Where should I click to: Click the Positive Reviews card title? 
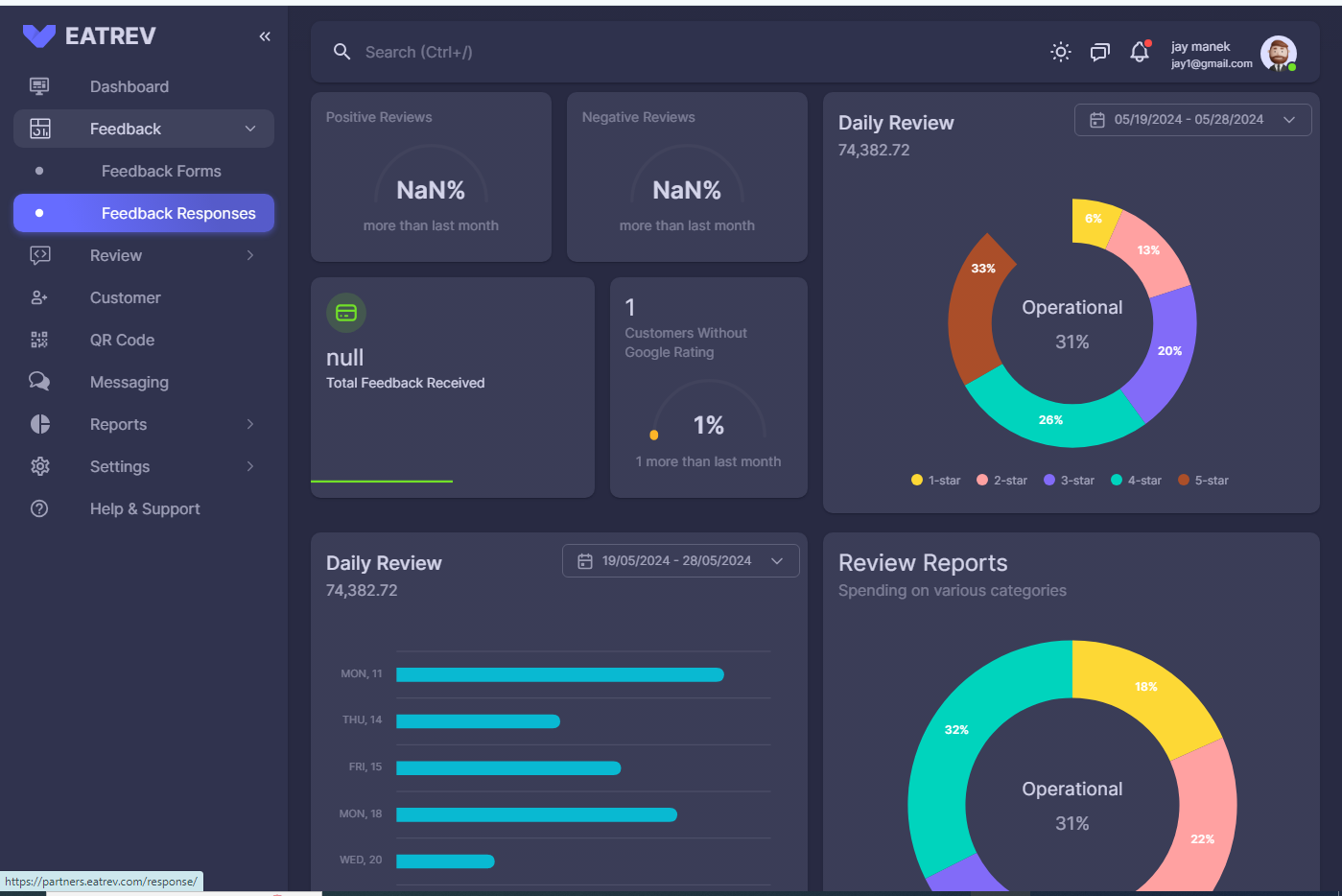coord(379,117)
